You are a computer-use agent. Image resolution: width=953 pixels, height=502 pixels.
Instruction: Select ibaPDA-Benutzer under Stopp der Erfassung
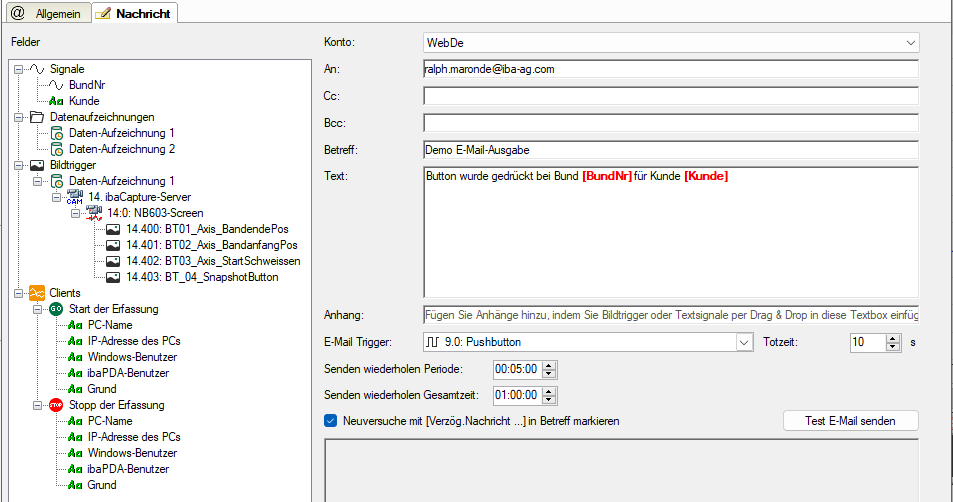tap(128, 469)
